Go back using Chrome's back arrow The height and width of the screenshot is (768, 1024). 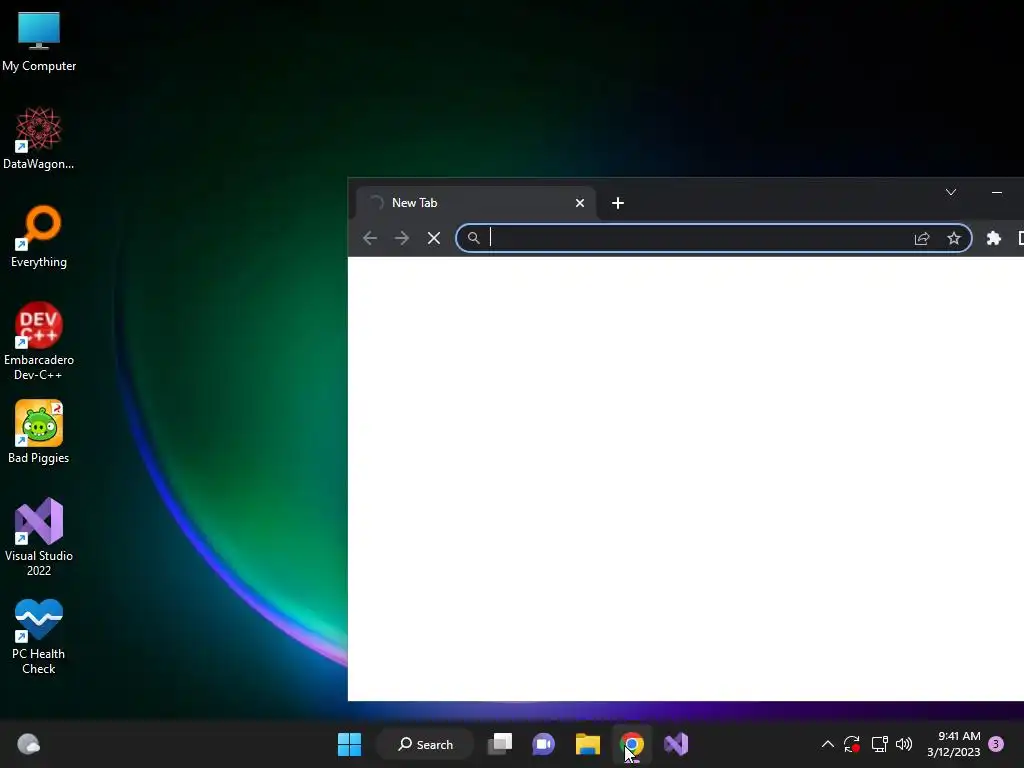click(370, 238)
